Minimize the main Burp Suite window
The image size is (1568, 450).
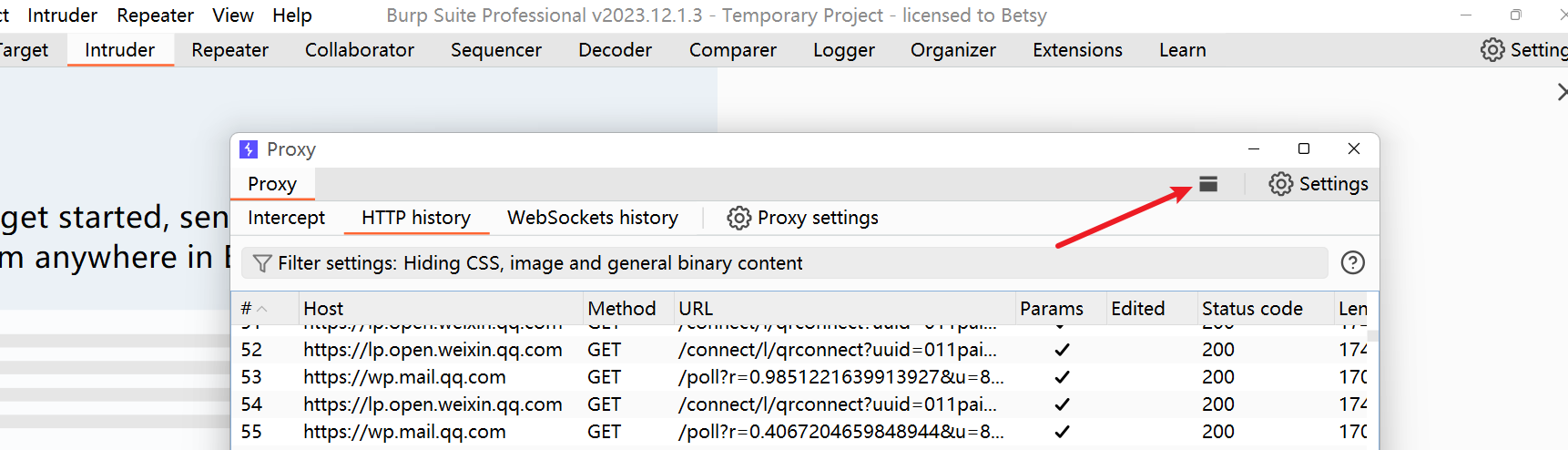pyautogui.click(x=1466, y=15)
